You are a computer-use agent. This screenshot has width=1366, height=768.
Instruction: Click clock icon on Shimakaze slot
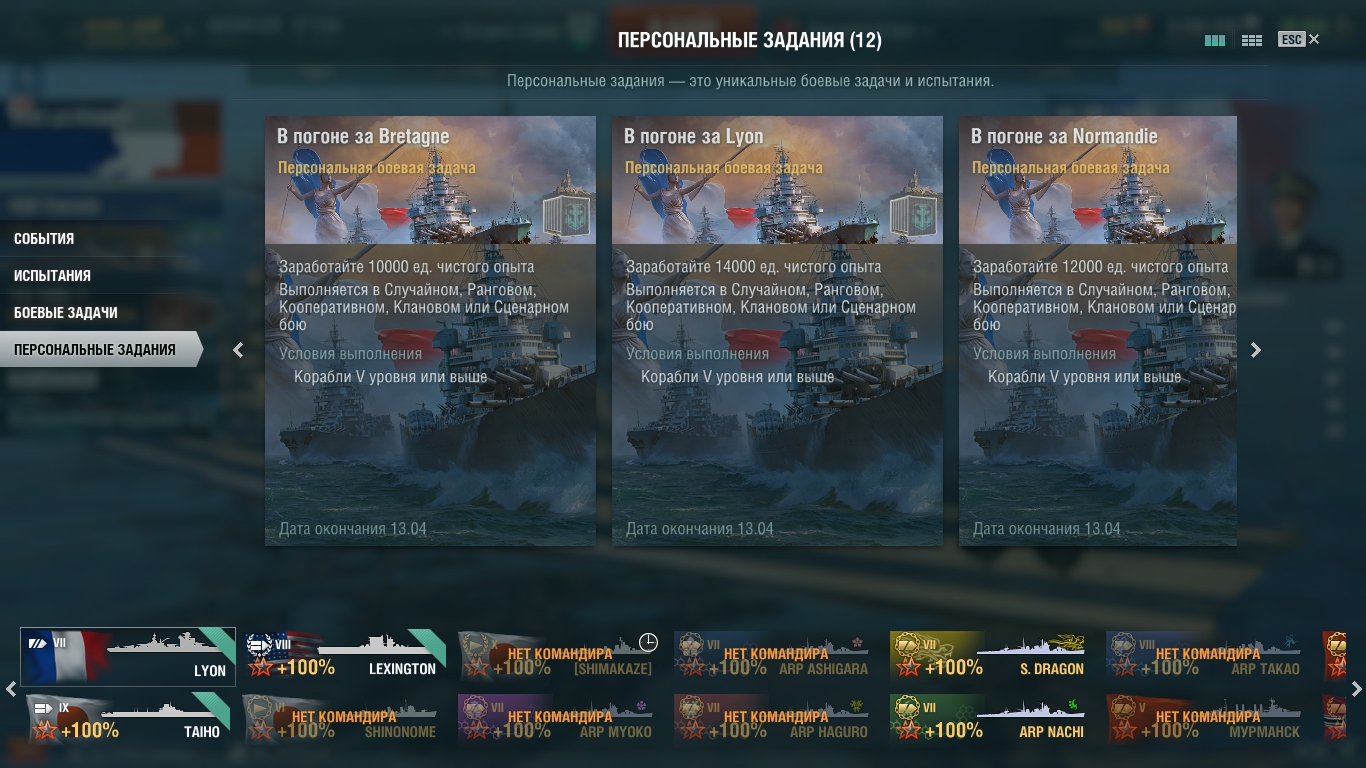coord(648,642)
